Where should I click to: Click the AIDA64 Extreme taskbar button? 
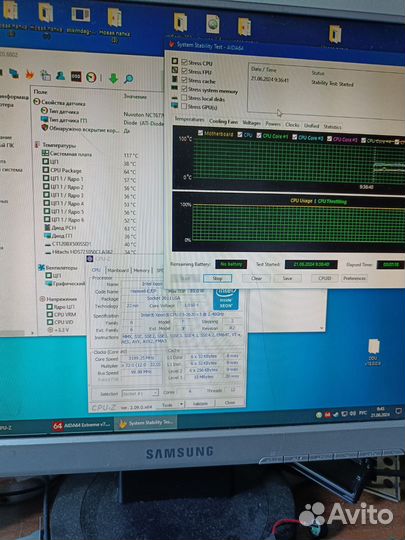point(82,425)
